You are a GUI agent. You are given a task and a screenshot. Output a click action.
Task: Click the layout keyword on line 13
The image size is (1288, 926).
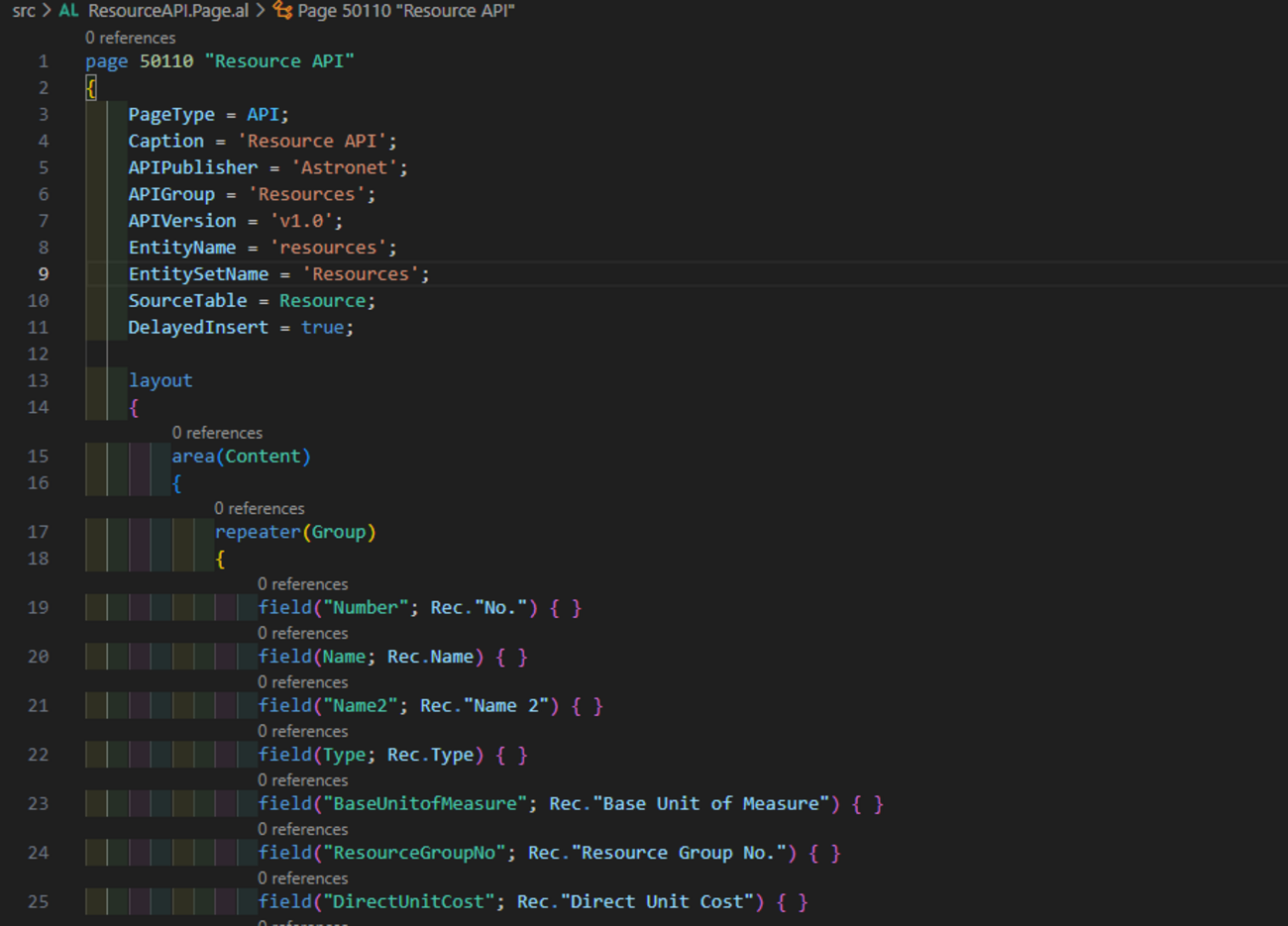click(161, 380)
